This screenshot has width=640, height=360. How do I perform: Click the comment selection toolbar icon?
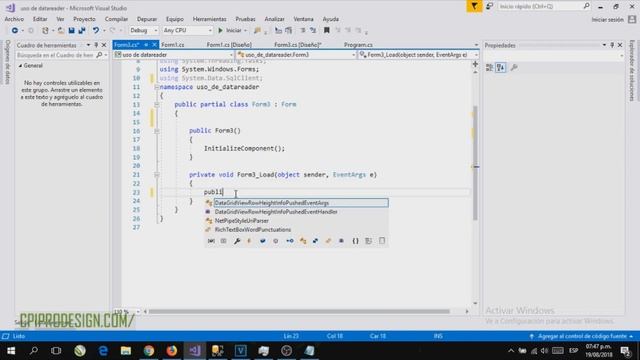click(x=303, y=31)
